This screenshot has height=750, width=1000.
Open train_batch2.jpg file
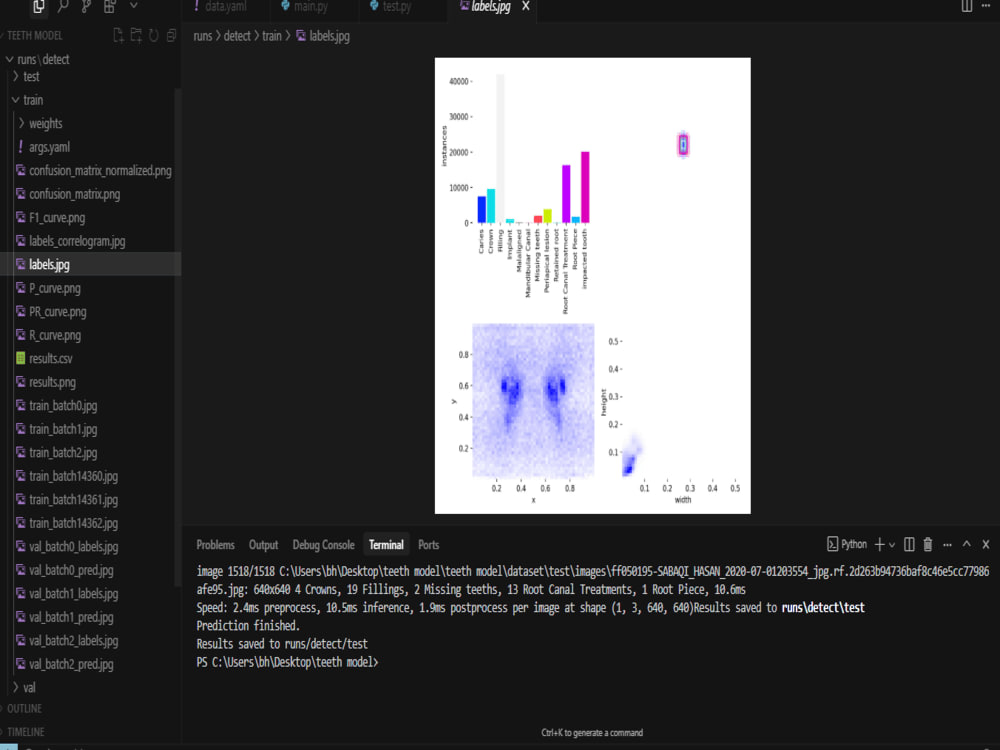[x=63, y=453]
